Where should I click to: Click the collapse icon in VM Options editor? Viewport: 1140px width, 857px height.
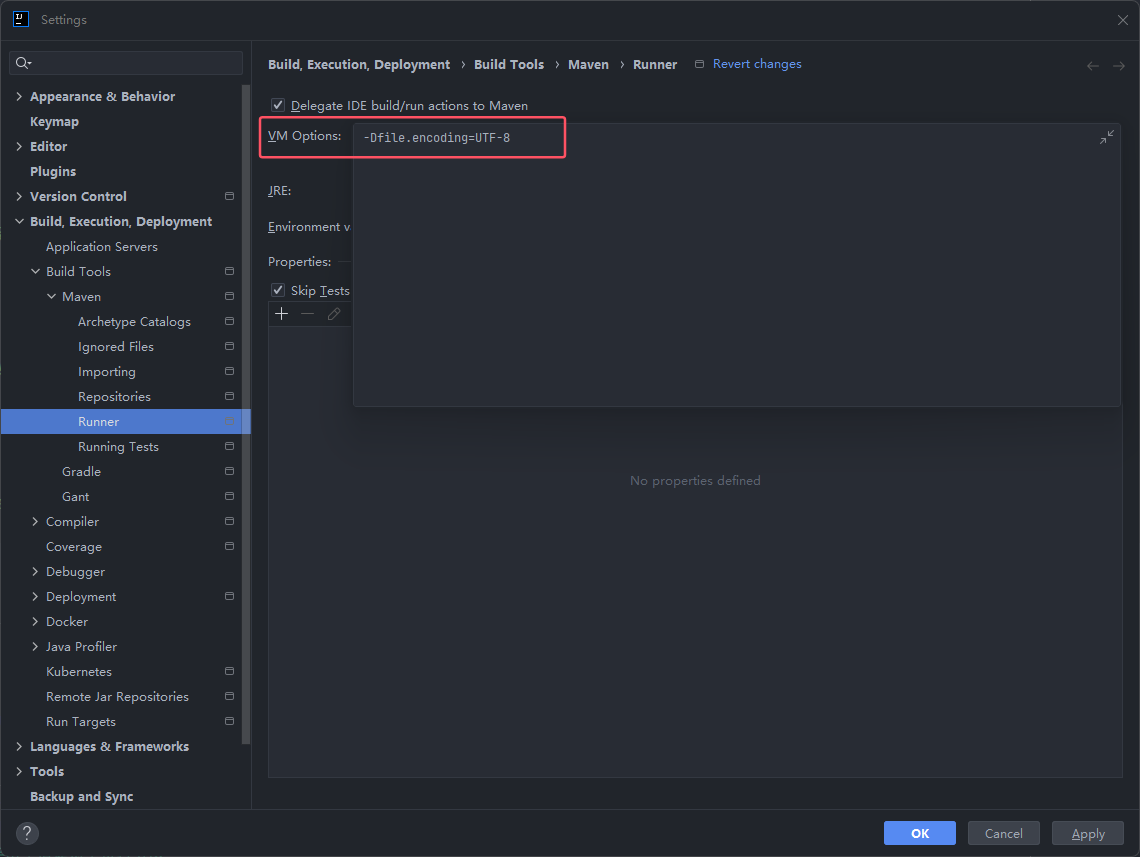coord(1107,137)
